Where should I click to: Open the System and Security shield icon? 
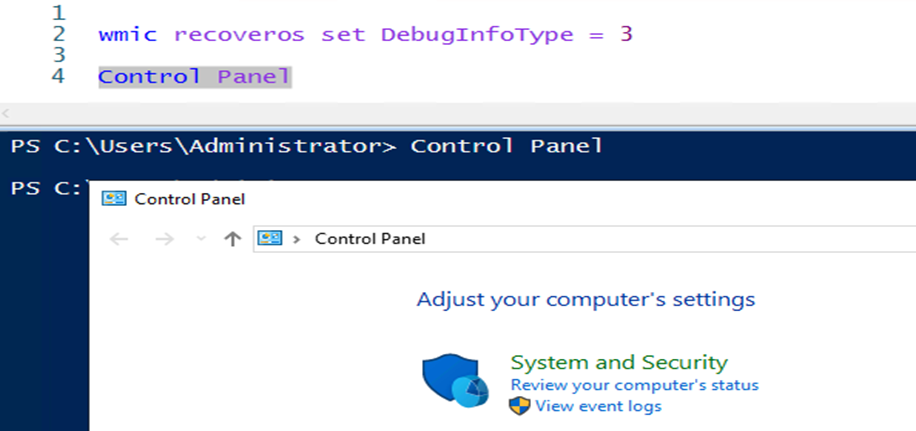(454, 380)
